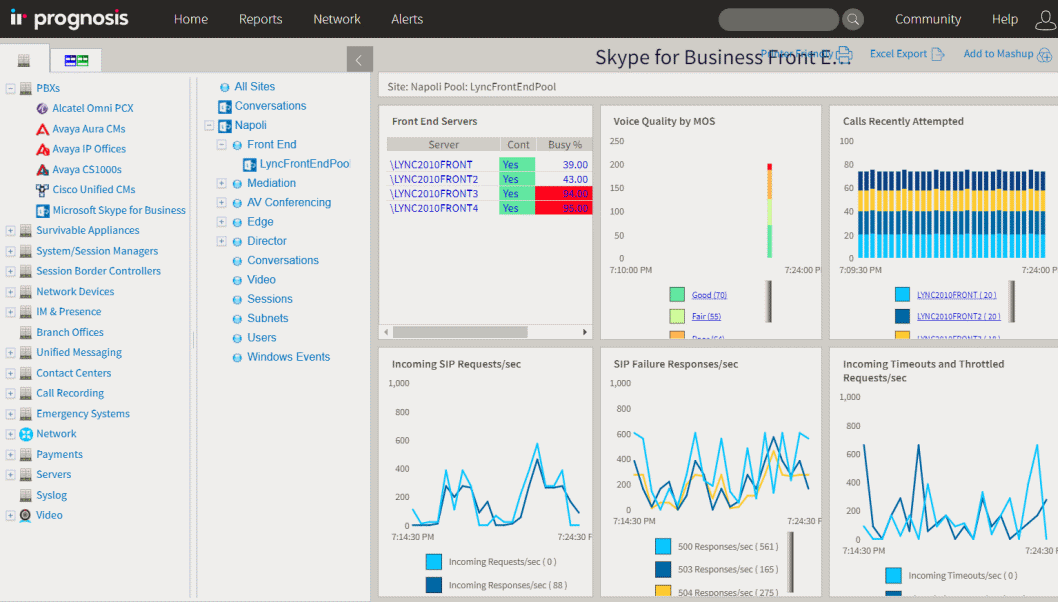The width and height of the screenshot is (1058, 602).
Task: Expand the AV Conferencing node
Action: [x=221, y=202]
